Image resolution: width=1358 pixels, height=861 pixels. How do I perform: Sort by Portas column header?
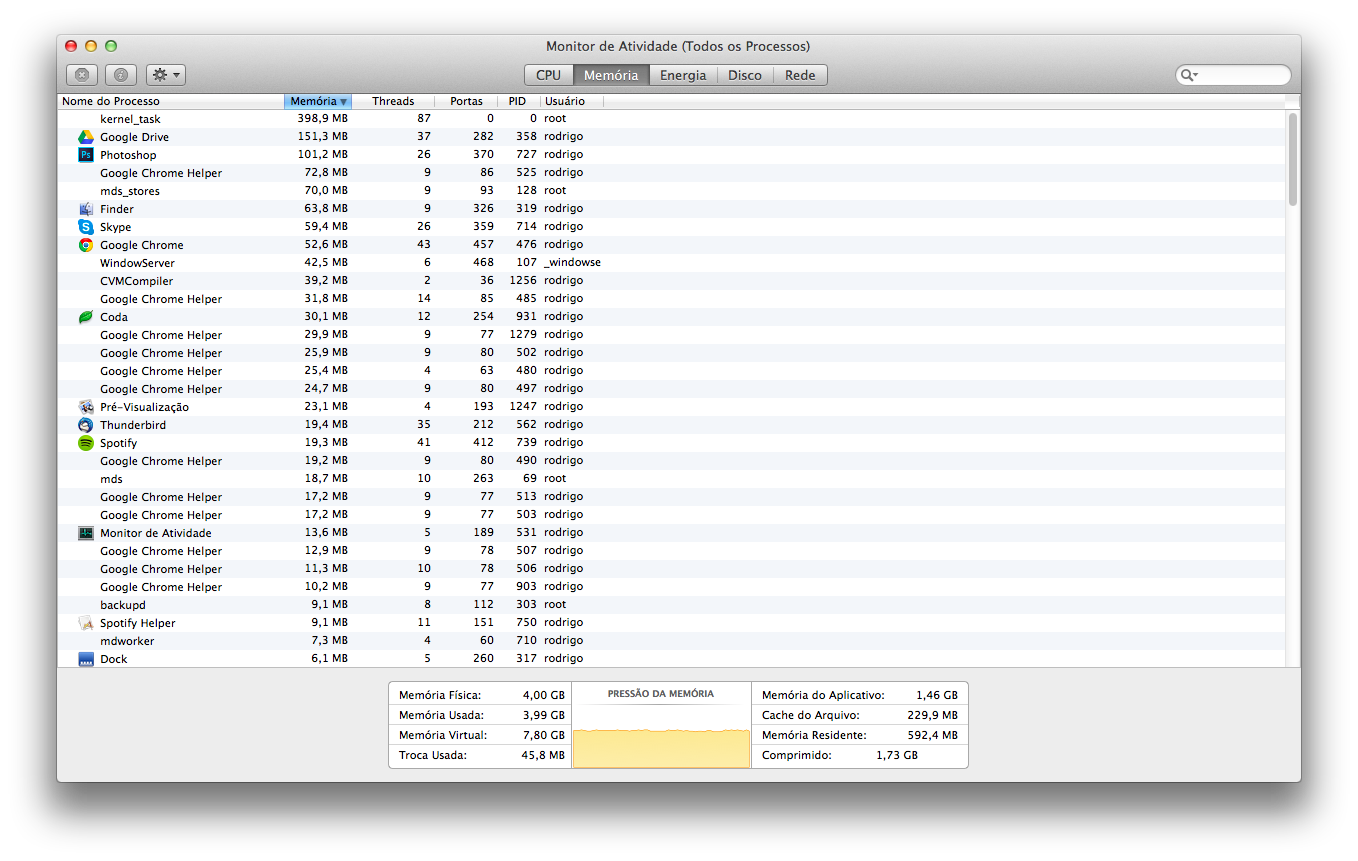[466, 101]
